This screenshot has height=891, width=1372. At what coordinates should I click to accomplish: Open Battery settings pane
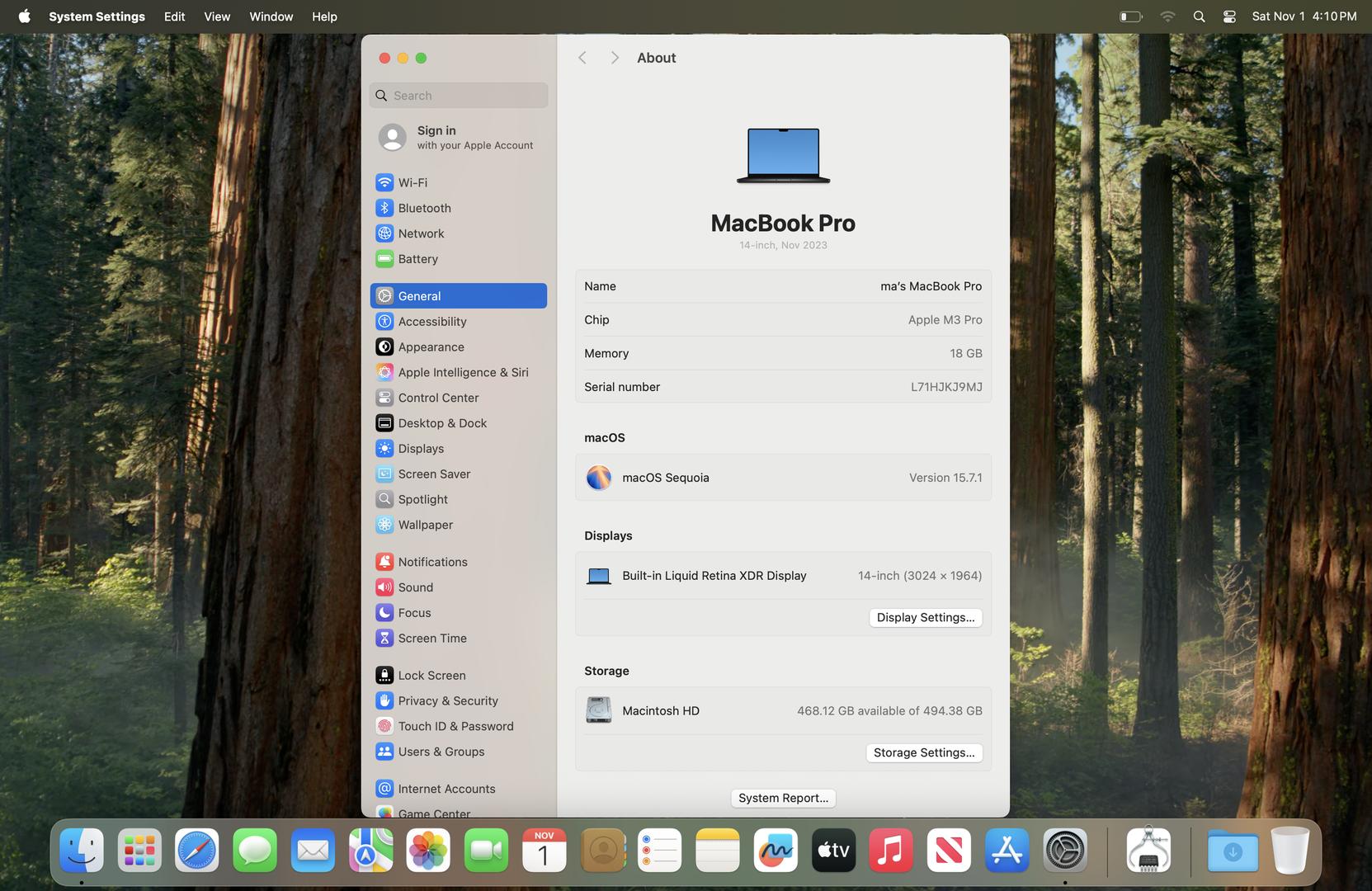417,259
